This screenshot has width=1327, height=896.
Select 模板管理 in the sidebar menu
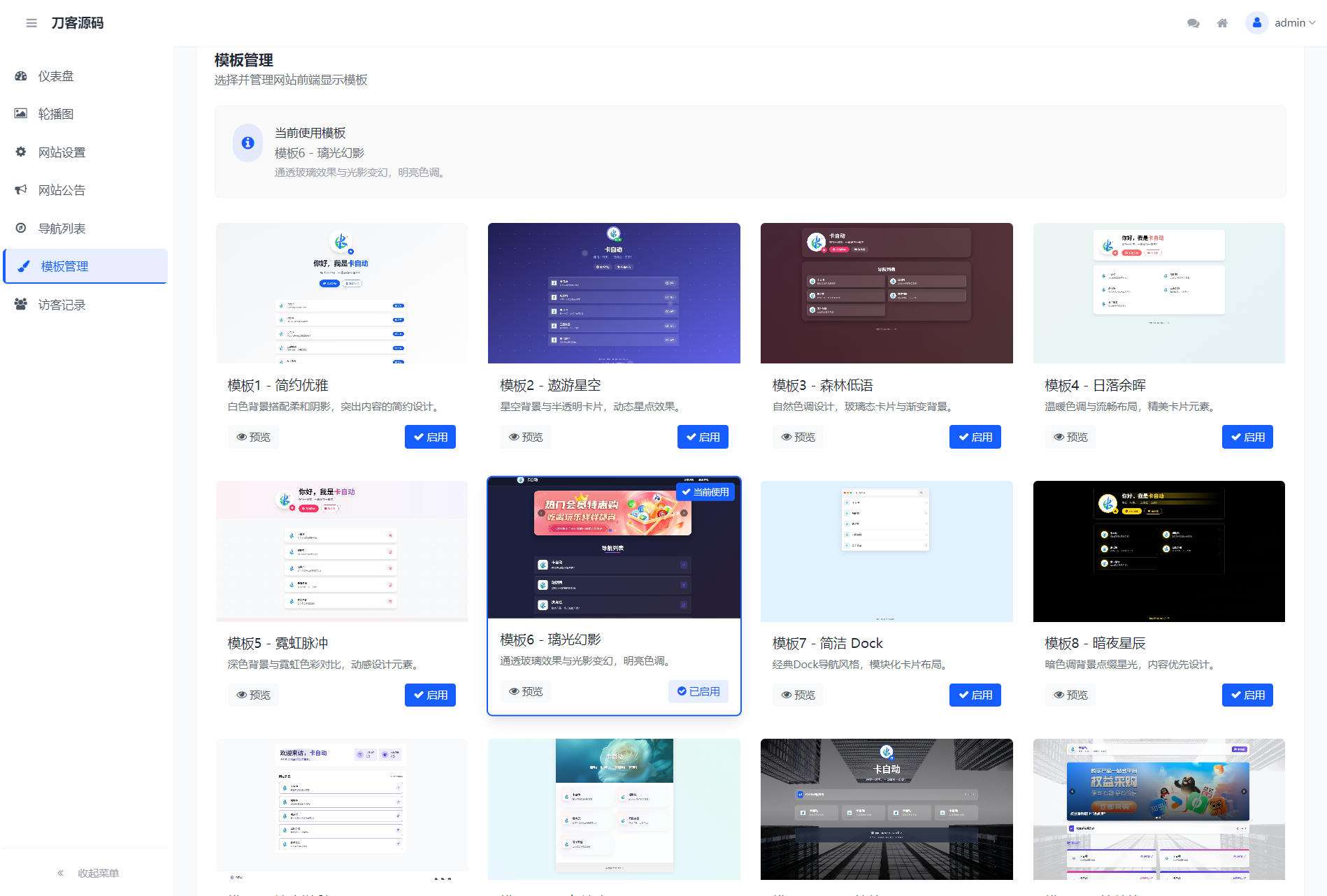click(63, 266)
